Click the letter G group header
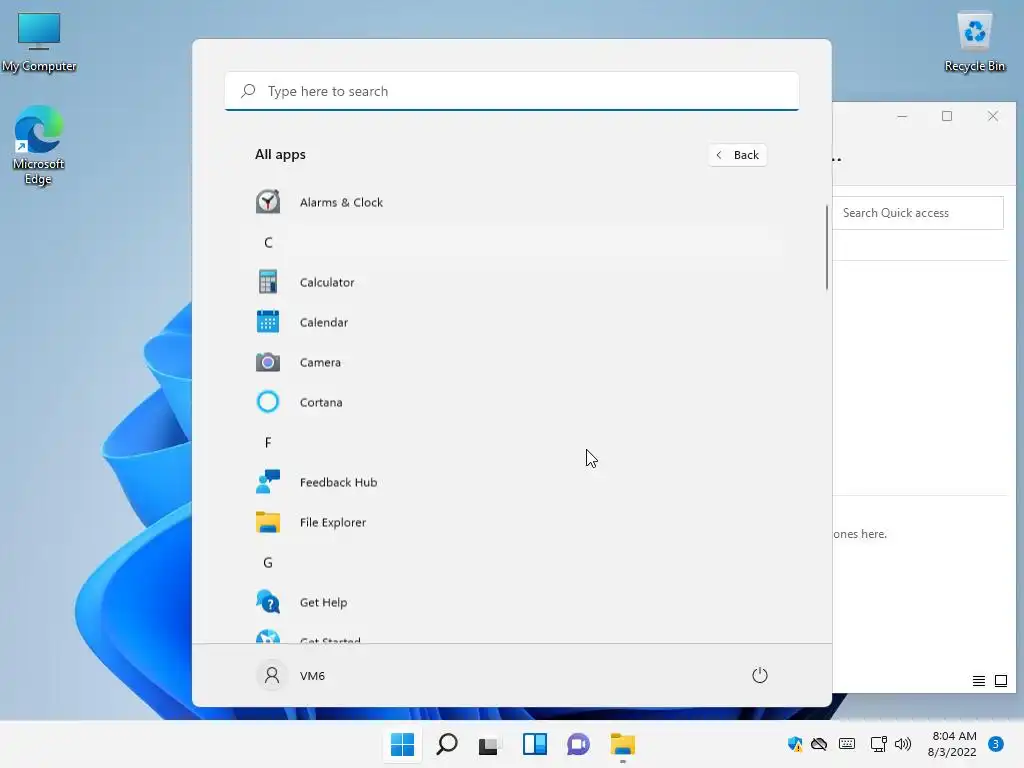The height and width of the screenshot is (768, 1024). (x=268, y=562)
